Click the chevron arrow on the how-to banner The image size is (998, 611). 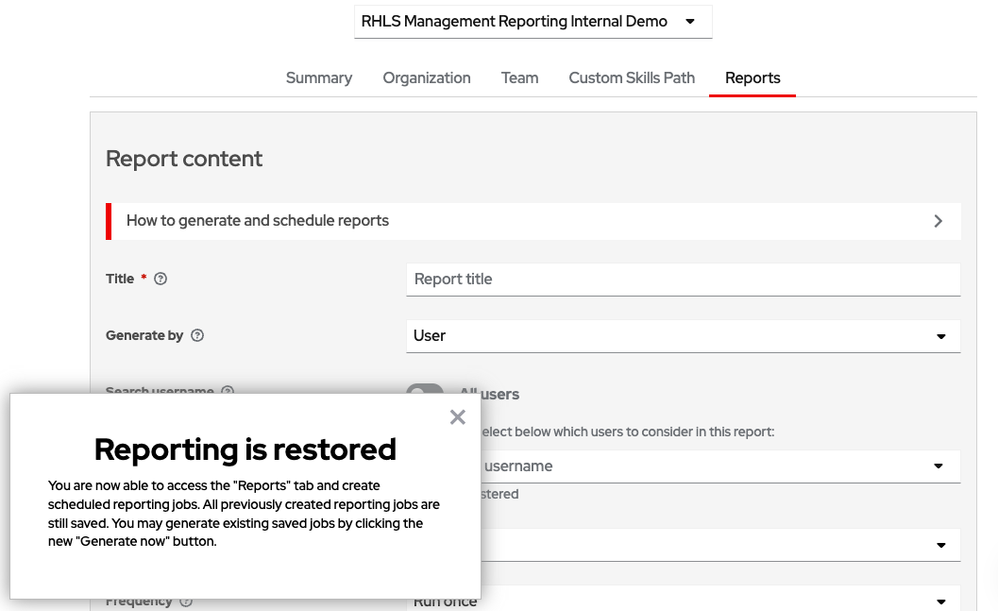click(937, 221)
